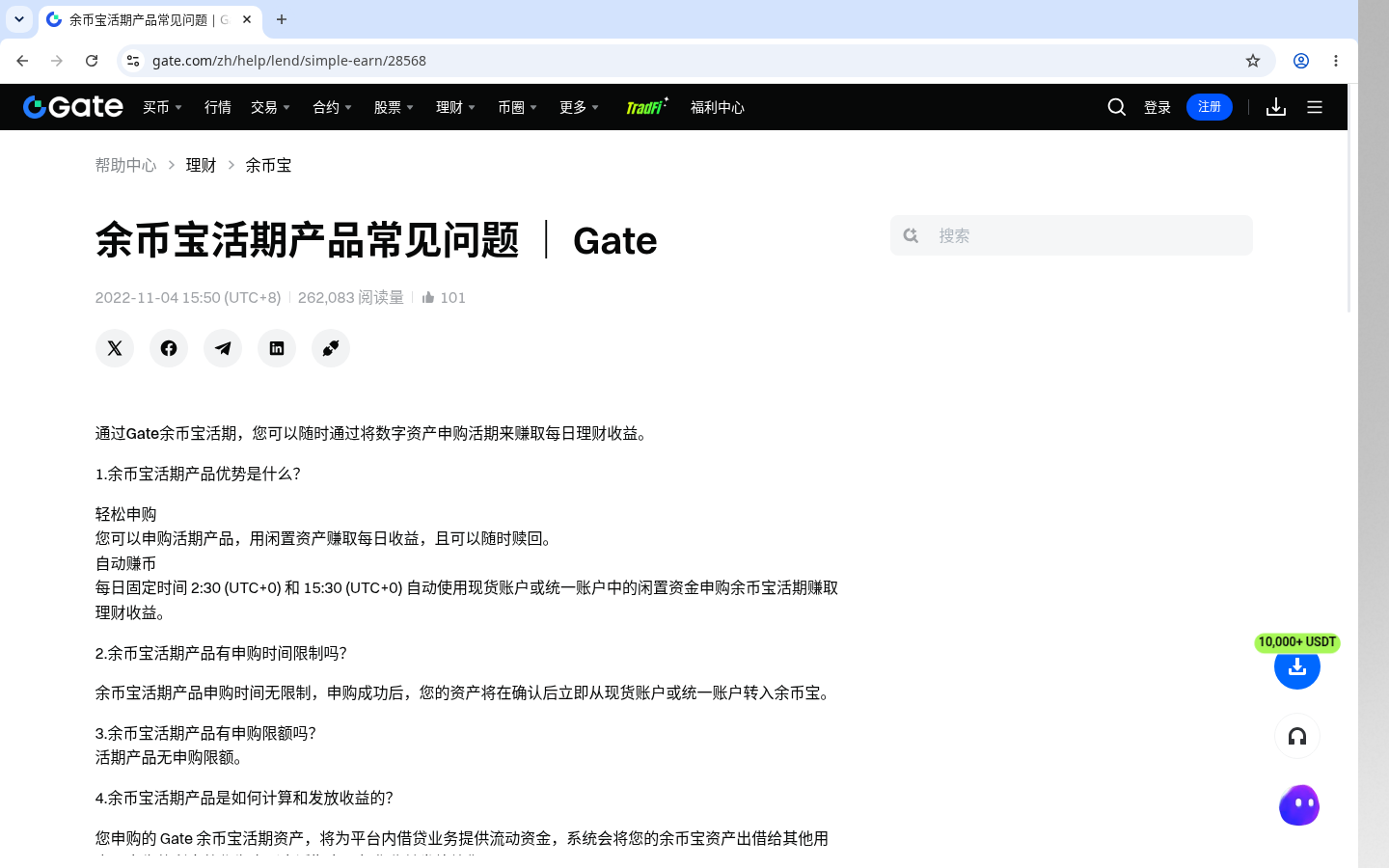1389x868 pixels.
Task: Click the page vertical scrollbar
Action: tap(1349, 199)
